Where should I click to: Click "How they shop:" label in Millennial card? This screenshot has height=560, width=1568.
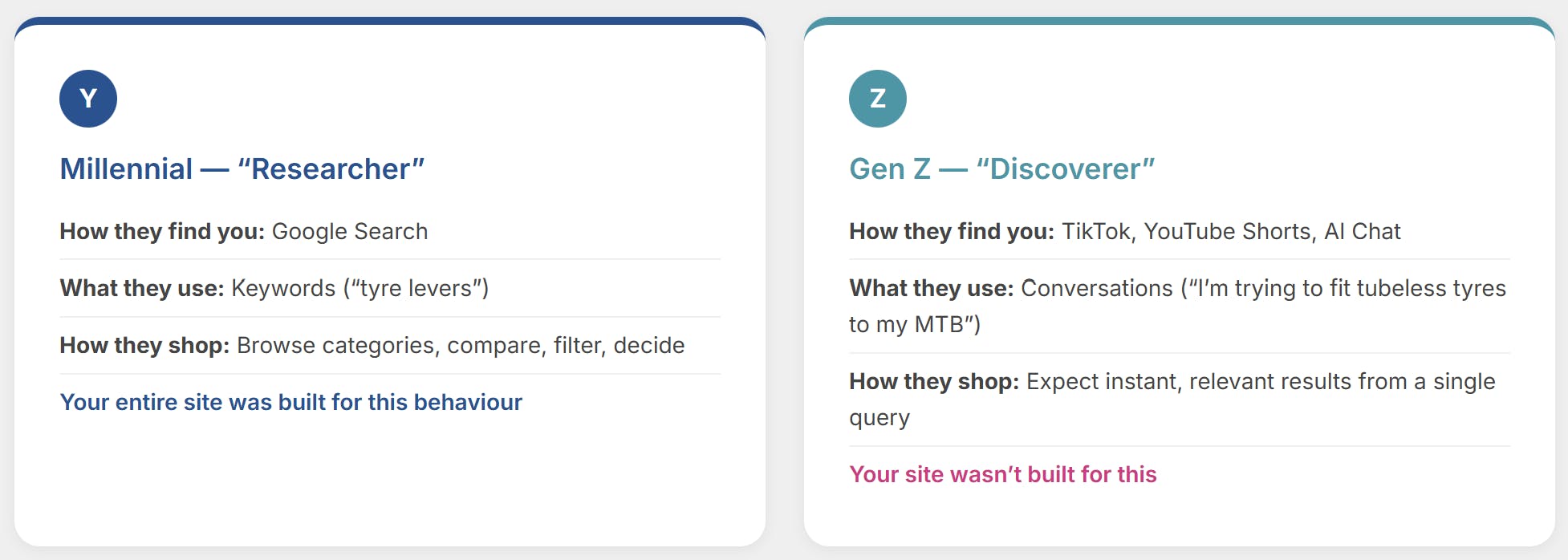point(144,346)
